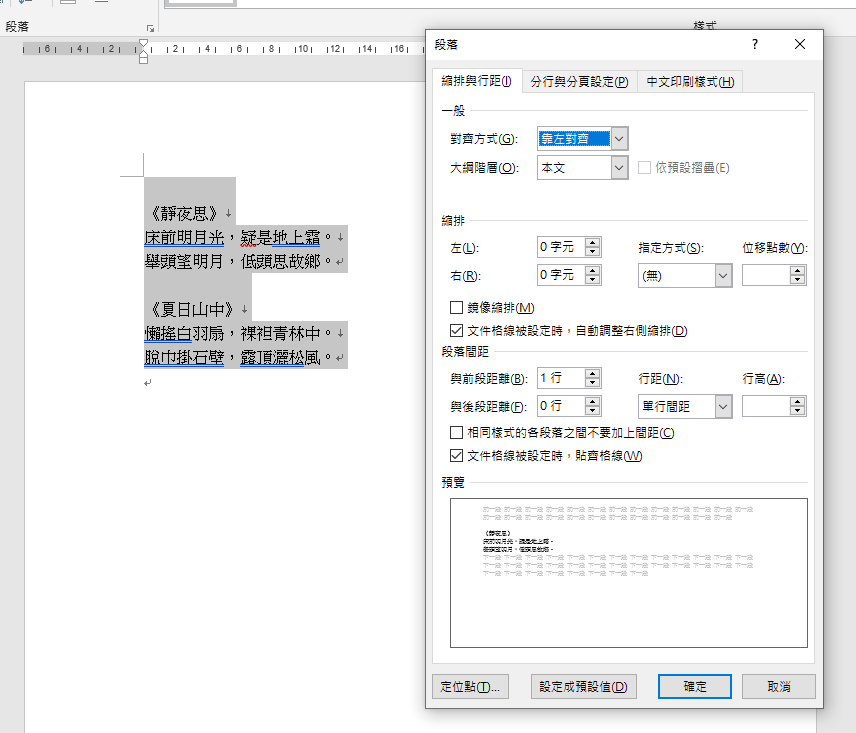
Task: Switch to the 分行與分頁設定 tab
Action: tap(579, 82)
